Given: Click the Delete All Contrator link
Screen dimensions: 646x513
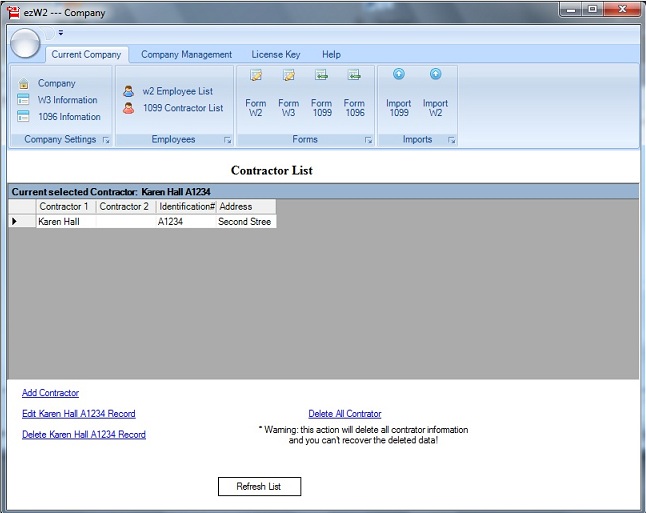Looking at the screenshot, I should pyautogui.click(x=344, y=414).
